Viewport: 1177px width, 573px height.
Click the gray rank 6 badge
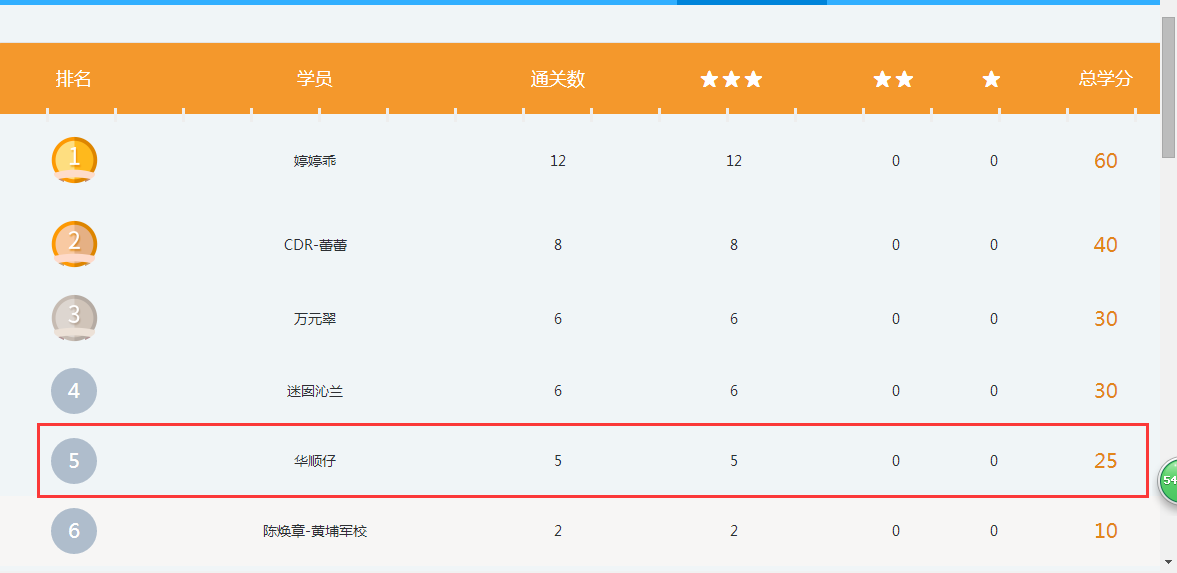click(74, 531)
